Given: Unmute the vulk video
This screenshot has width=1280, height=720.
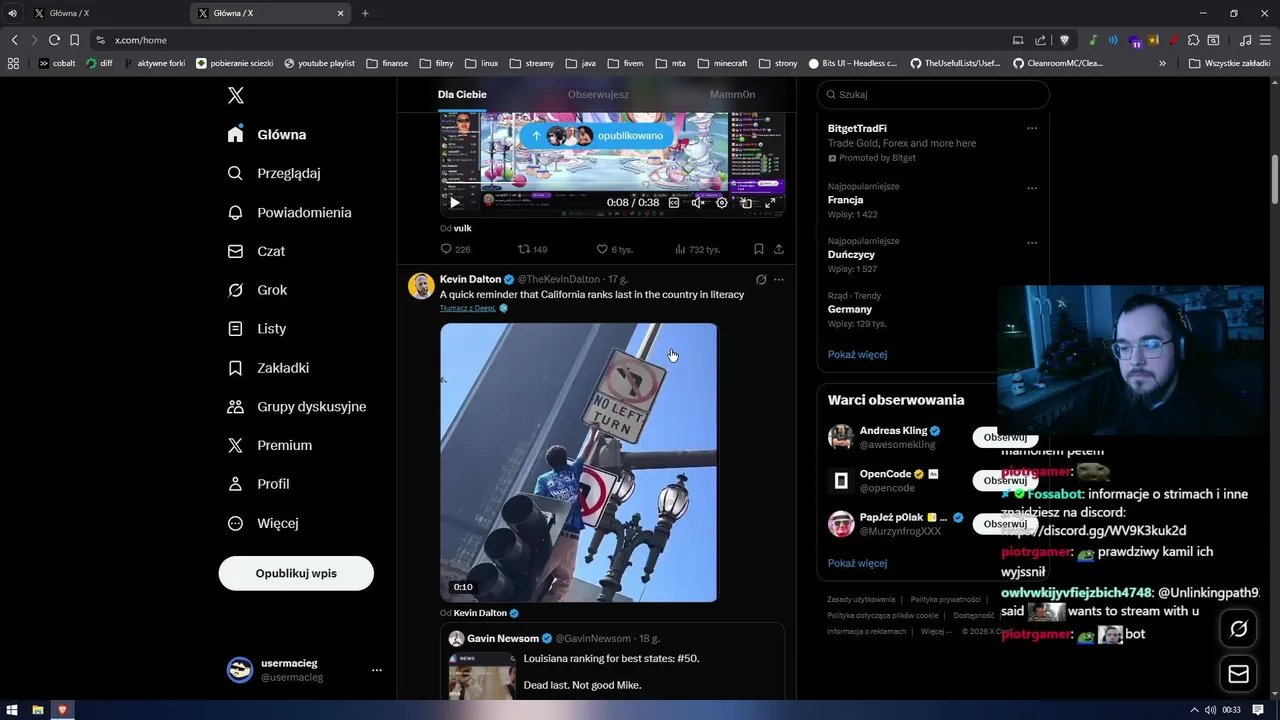Looking at the screenshot, I should pyautogui.click(x=698, y=202).
